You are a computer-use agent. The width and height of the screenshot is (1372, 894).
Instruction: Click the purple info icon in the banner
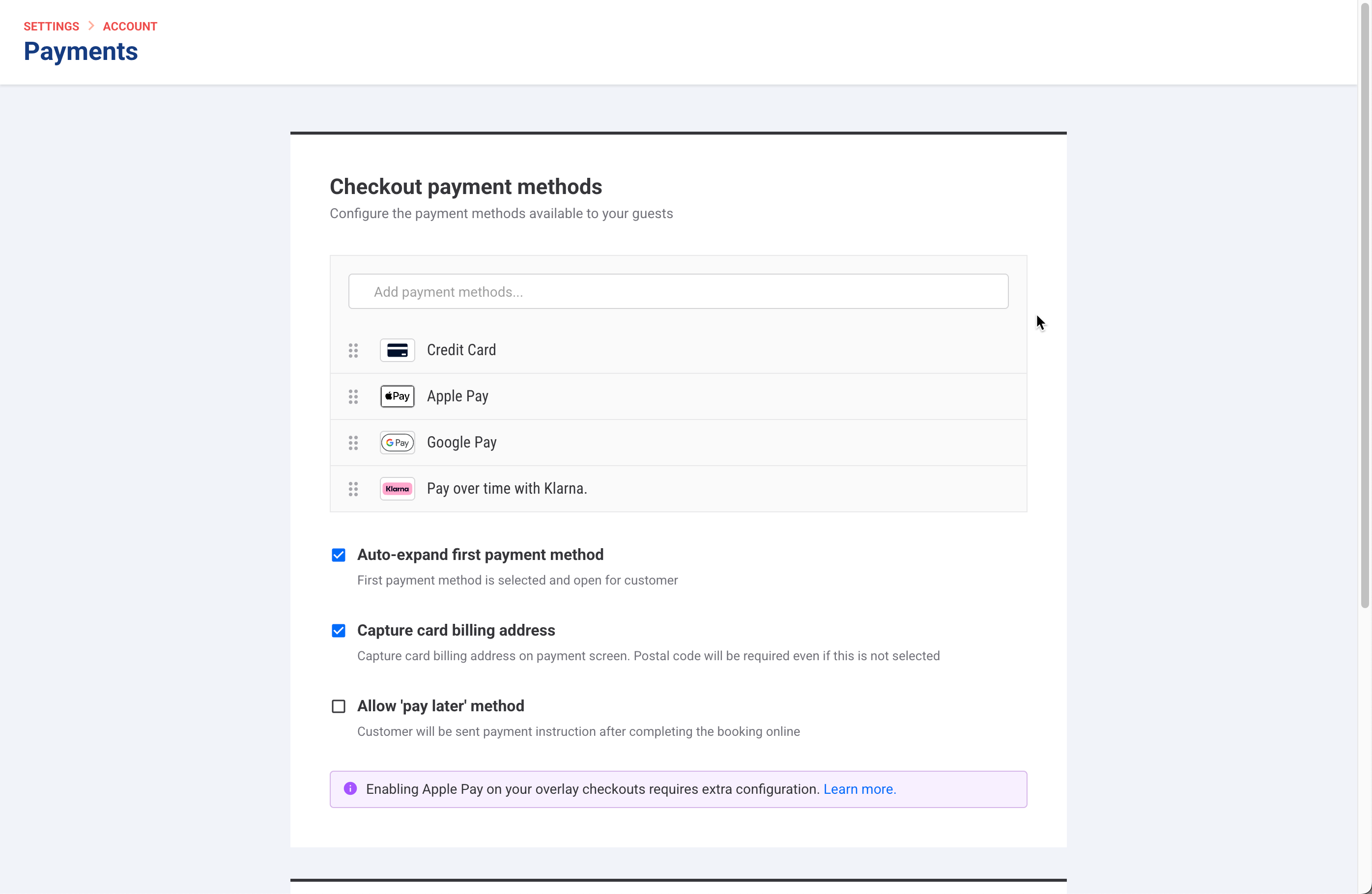[x=350, y=788]
